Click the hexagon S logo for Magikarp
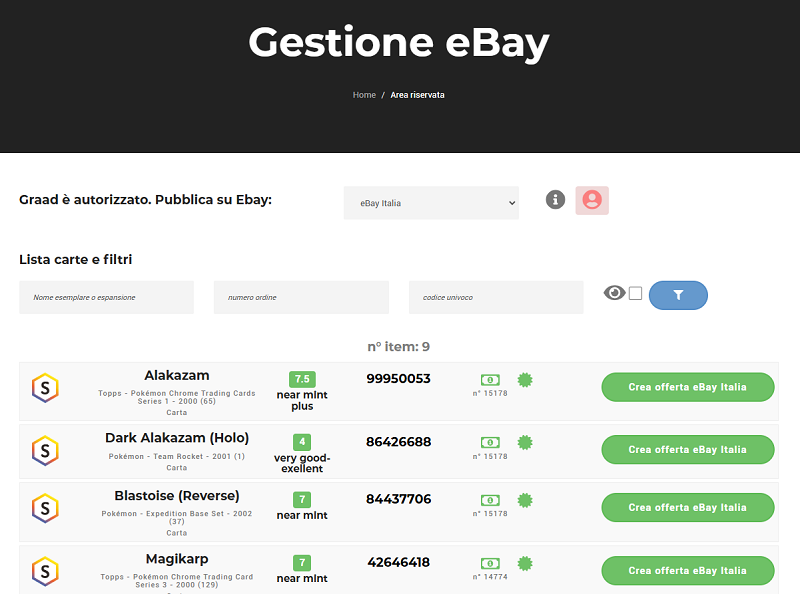Viewport: 800px width, 594px height. tap(45, 571)
